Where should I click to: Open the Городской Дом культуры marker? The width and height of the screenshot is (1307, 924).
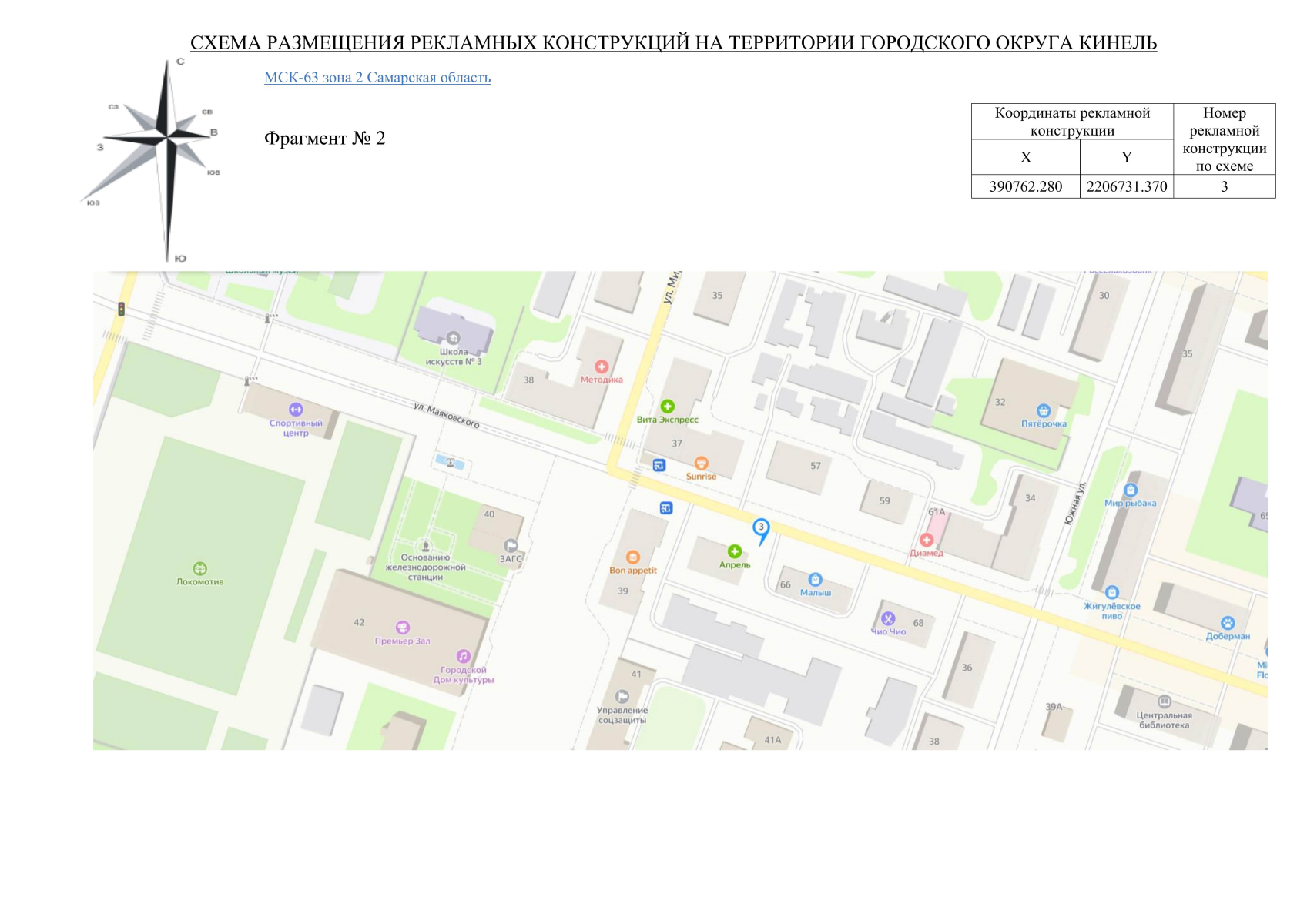464,657
